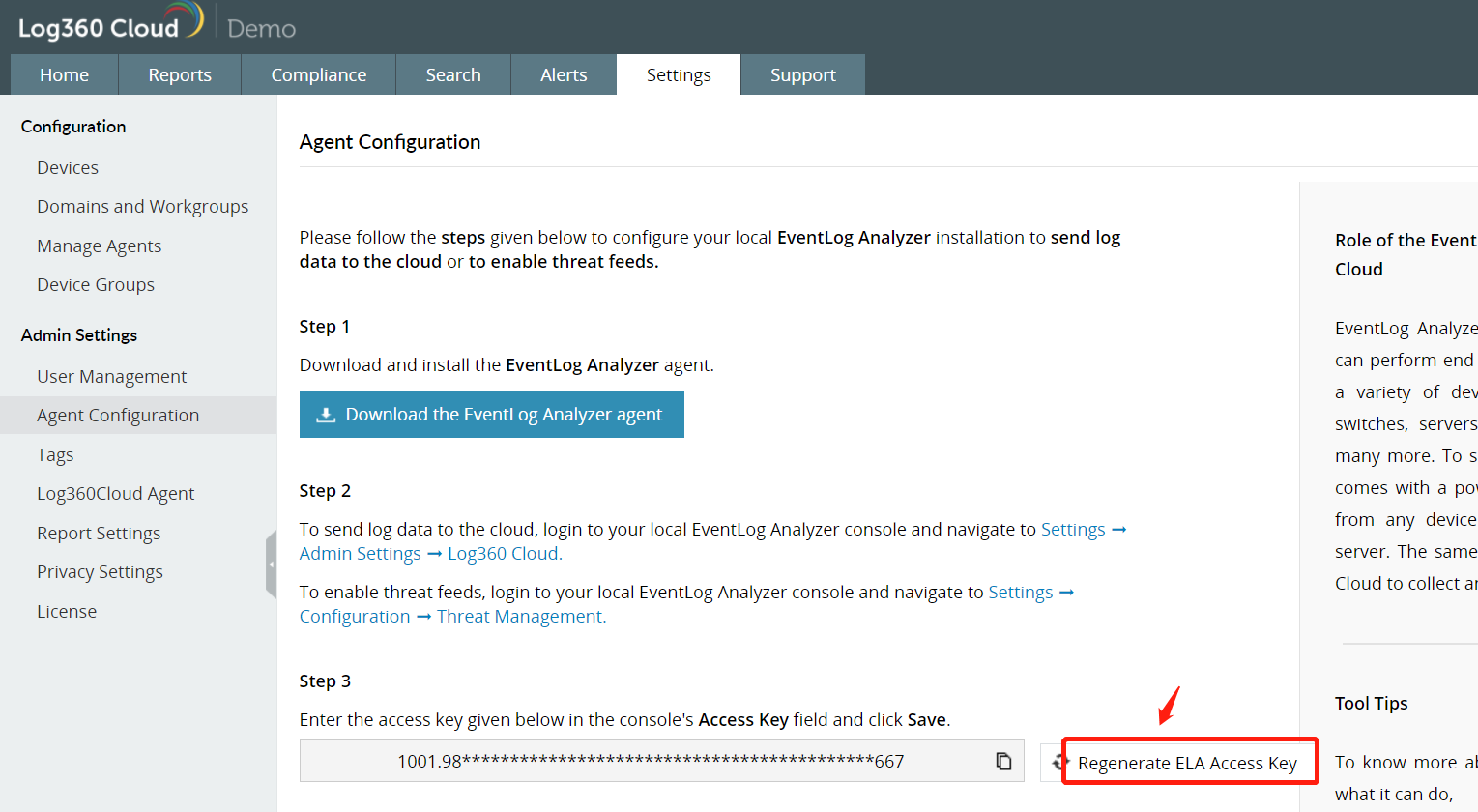Collapse the sidebar with the handle
The width and height of the screenshot is (1478, 812).
(x=272, y=565)
